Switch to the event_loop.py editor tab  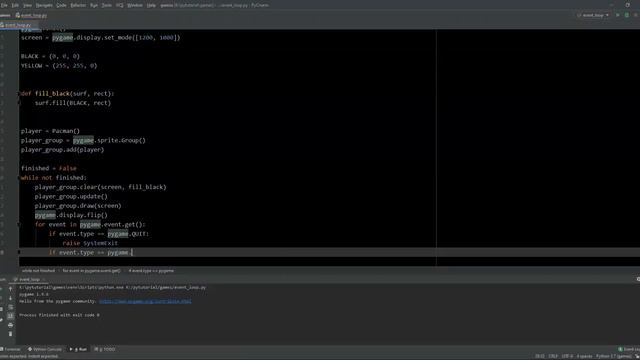pyautogui.click(x=16, y=25)
